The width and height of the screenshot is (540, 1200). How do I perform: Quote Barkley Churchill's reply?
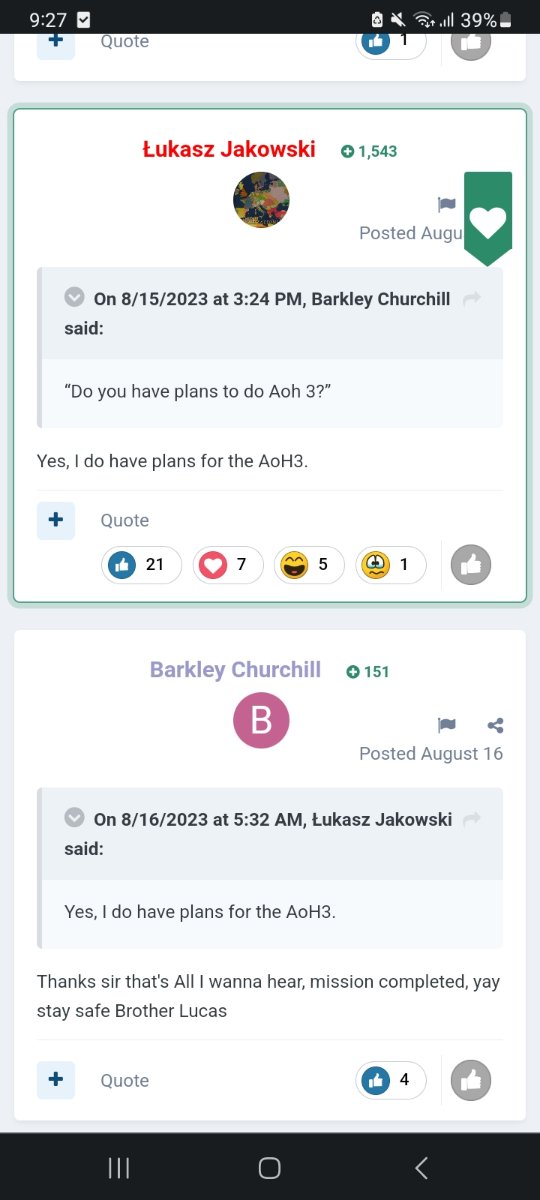point(125,1081)
